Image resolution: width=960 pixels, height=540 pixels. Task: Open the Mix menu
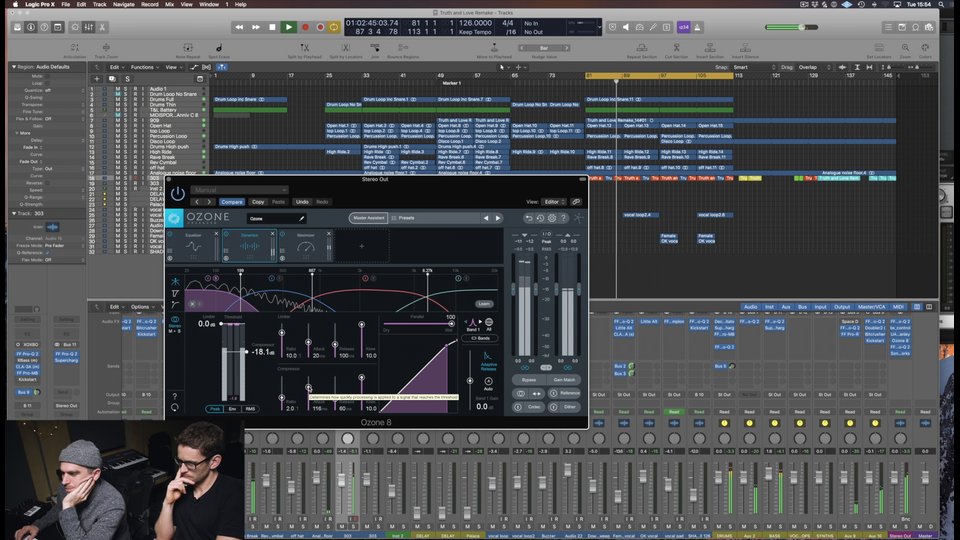point(170,4)
